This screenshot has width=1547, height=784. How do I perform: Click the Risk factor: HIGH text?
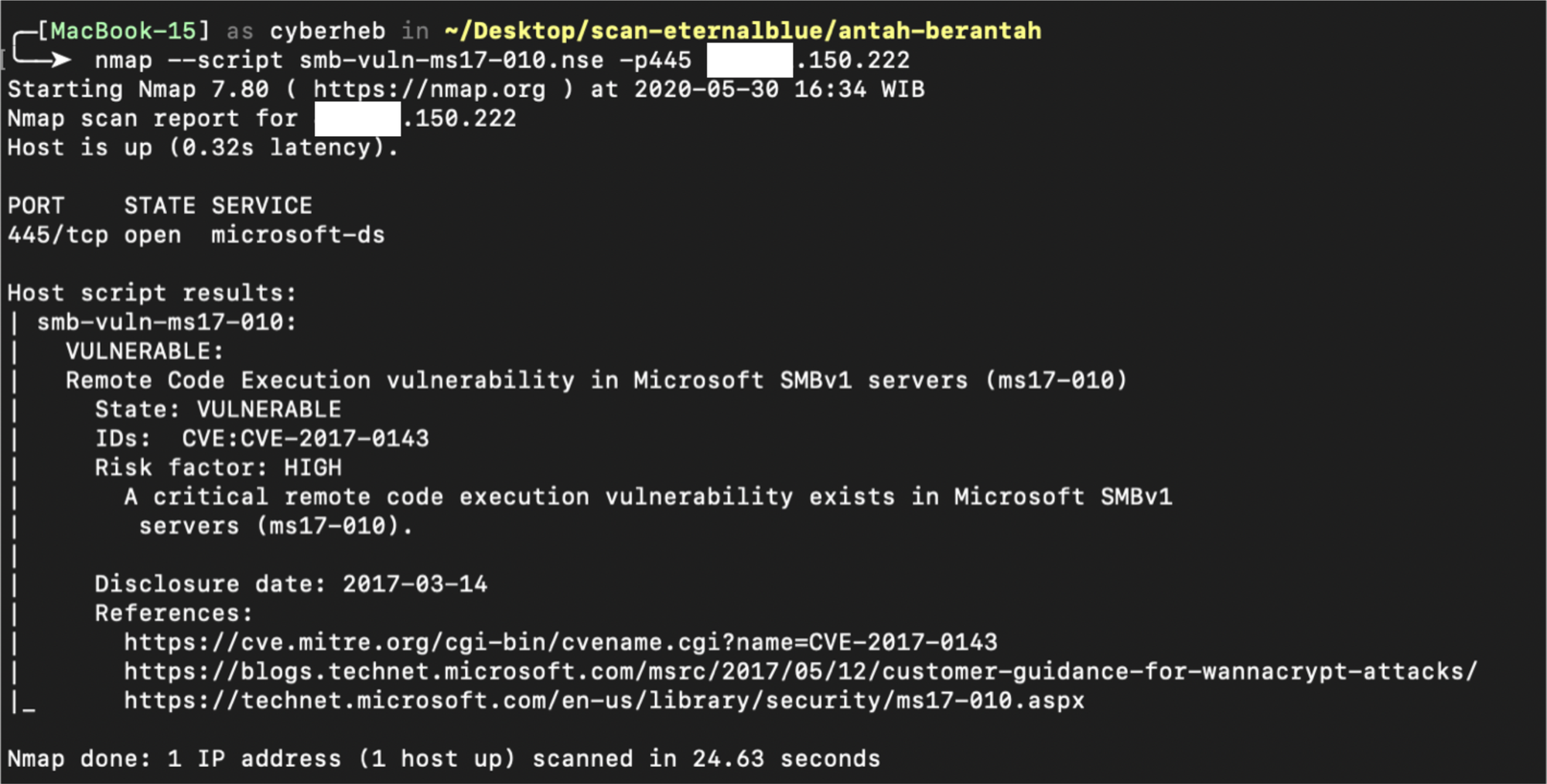(217, 468)
